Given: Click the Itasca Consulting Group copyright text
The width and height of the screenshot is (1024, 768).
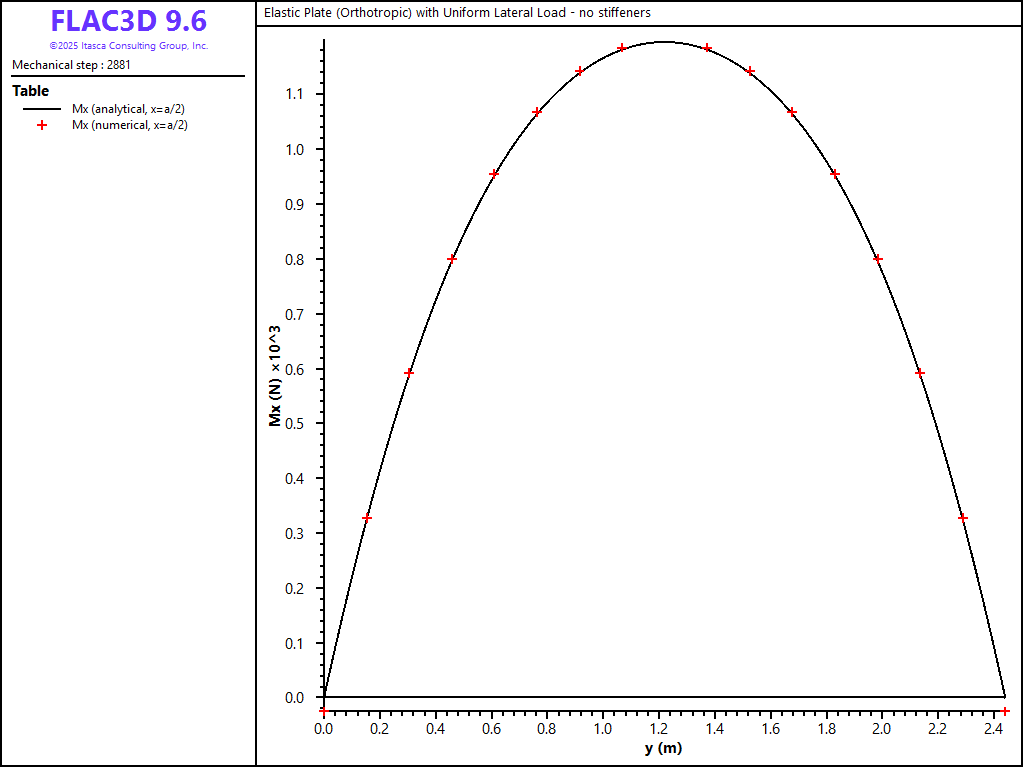Looking at the screenshot, I should (128, 46).
